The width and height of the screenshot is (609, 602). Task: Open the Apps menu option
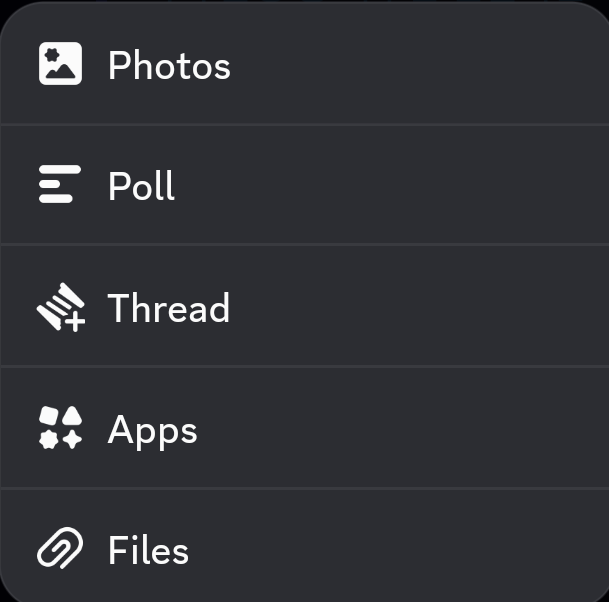click(304, 427)
